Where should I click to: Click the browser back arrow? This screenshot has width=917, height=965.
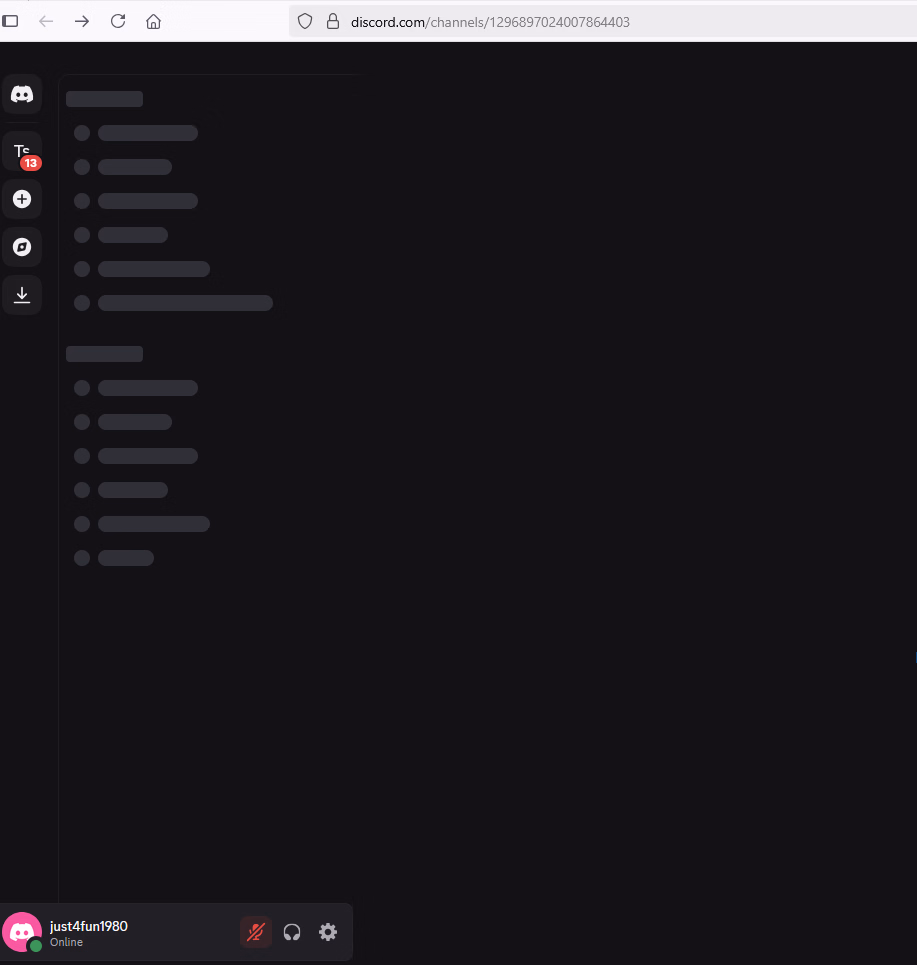(46, 22)
